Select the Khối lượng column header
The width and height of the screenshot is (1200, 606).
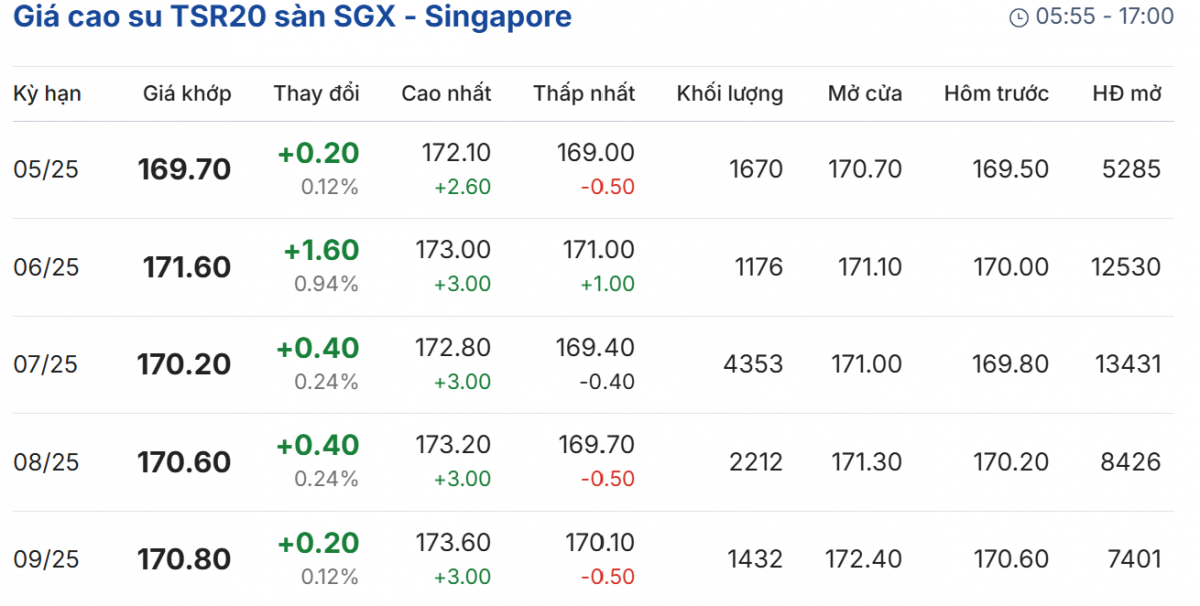coord(729,94)
